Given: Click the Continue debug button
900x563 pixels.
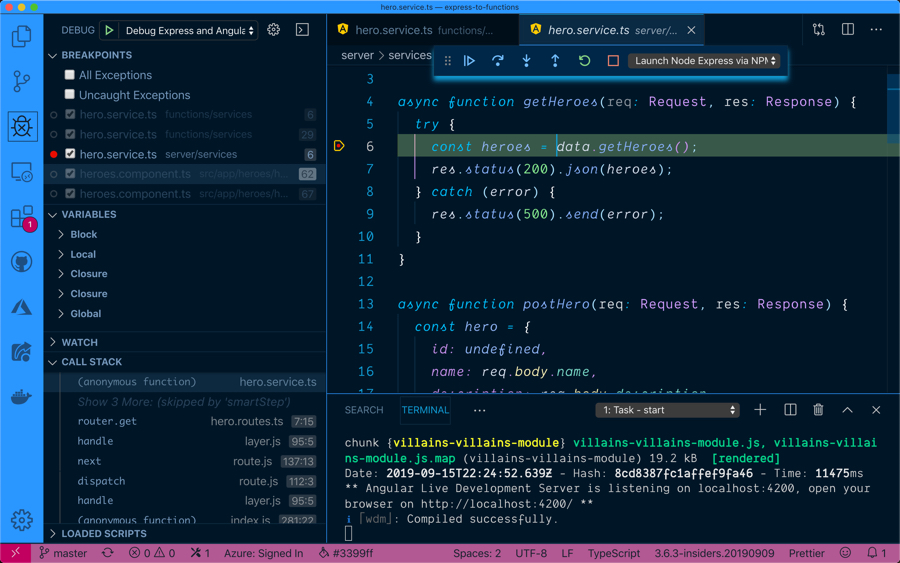Looking at the screenshot, I should point(469,61).
